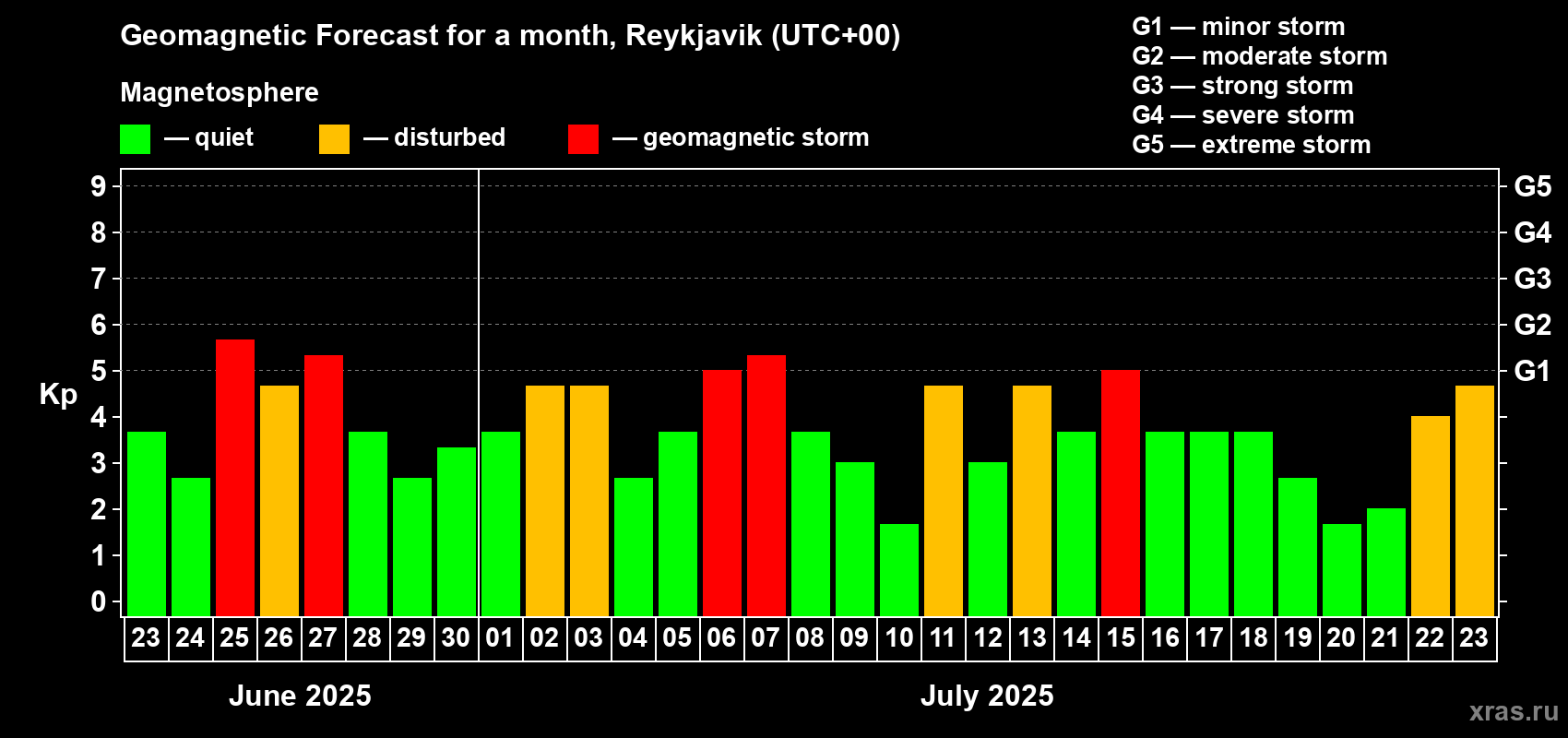Click the orange bar for June 26
The width and height of the screenshot is (1568, 738).
coord(279,501)
